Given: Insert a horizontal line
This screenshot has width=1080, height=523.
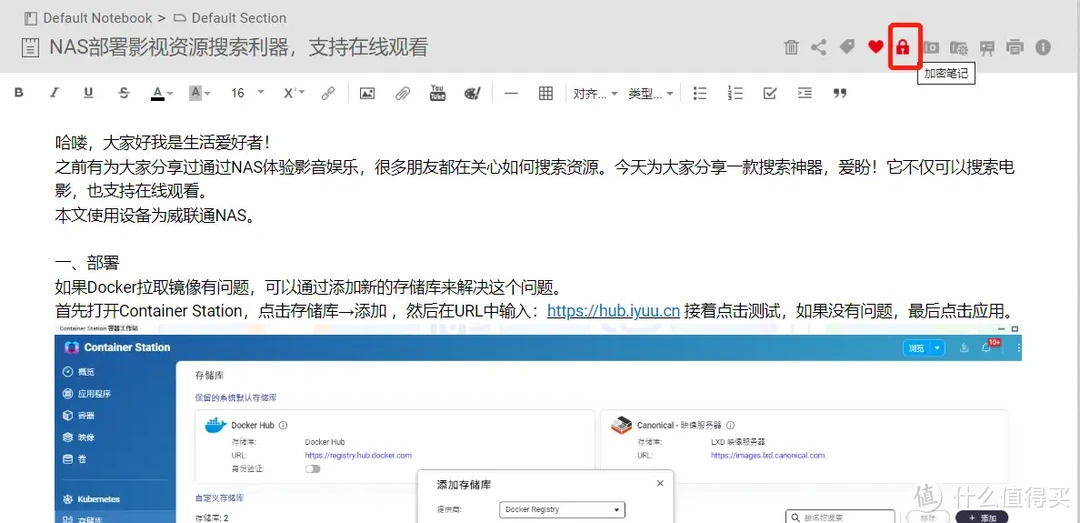Looking at the screenshot, I should point(511,93).
